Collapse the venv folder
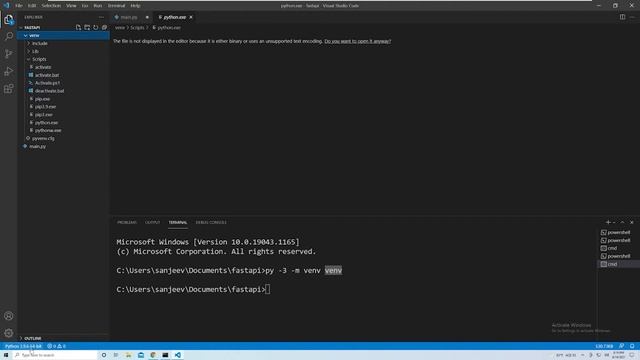The width and height of the screenshot is (640, 360). (x=64, y=36)
